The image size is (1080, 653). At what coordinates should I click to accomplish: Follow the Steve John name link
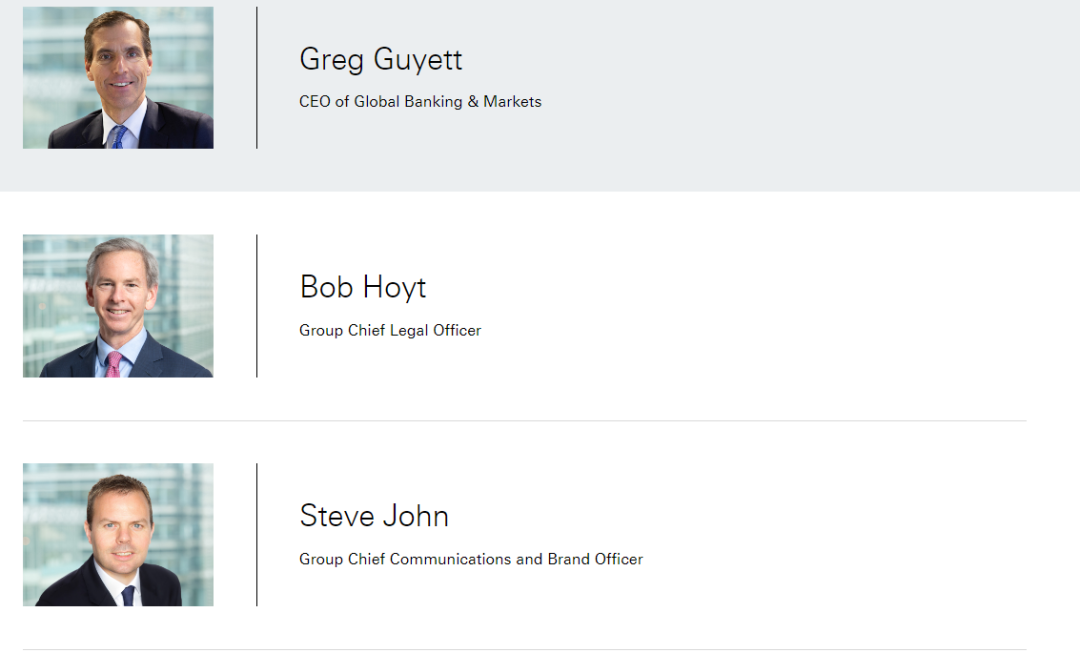(x=374, y=516)
